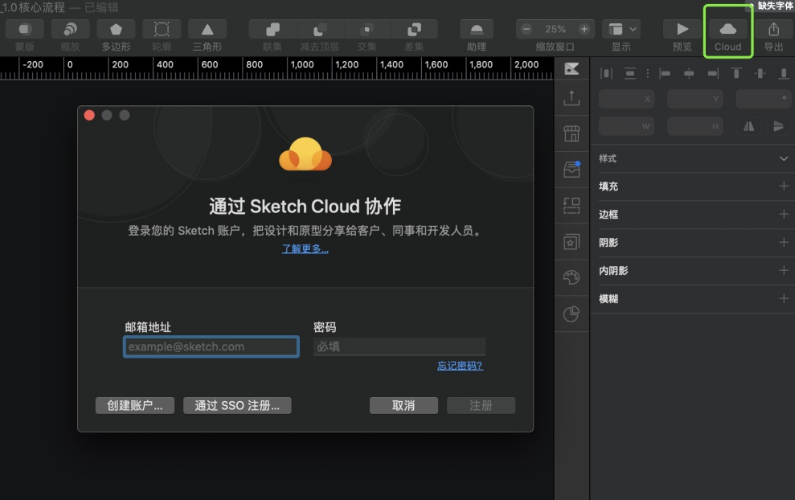
Task: Open the Kitchen plugin flag icon
Action: coord(572,68)
